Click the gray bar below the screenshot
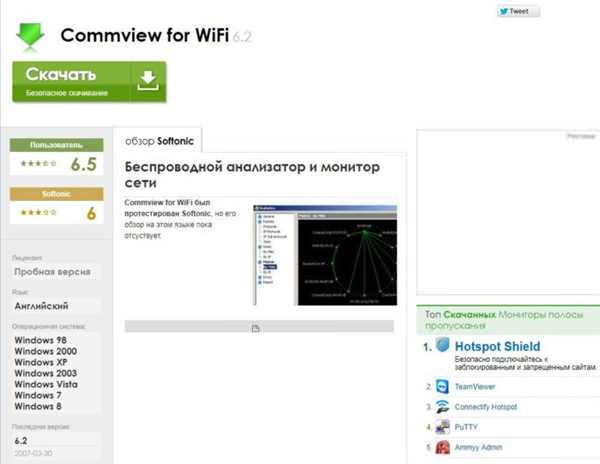This screenshot has width=600, height=464. [259, 327]
